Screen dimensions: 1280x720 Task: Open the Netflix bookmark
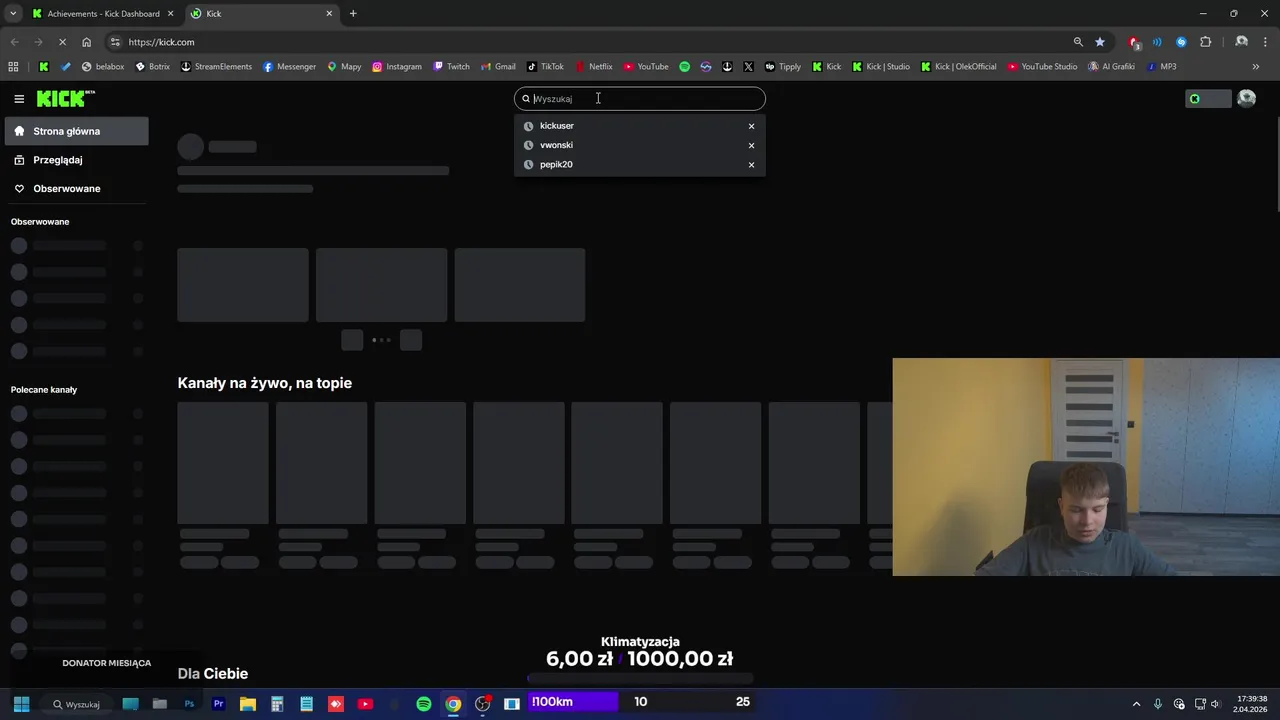pyautogui.click(x=594, y=67)
